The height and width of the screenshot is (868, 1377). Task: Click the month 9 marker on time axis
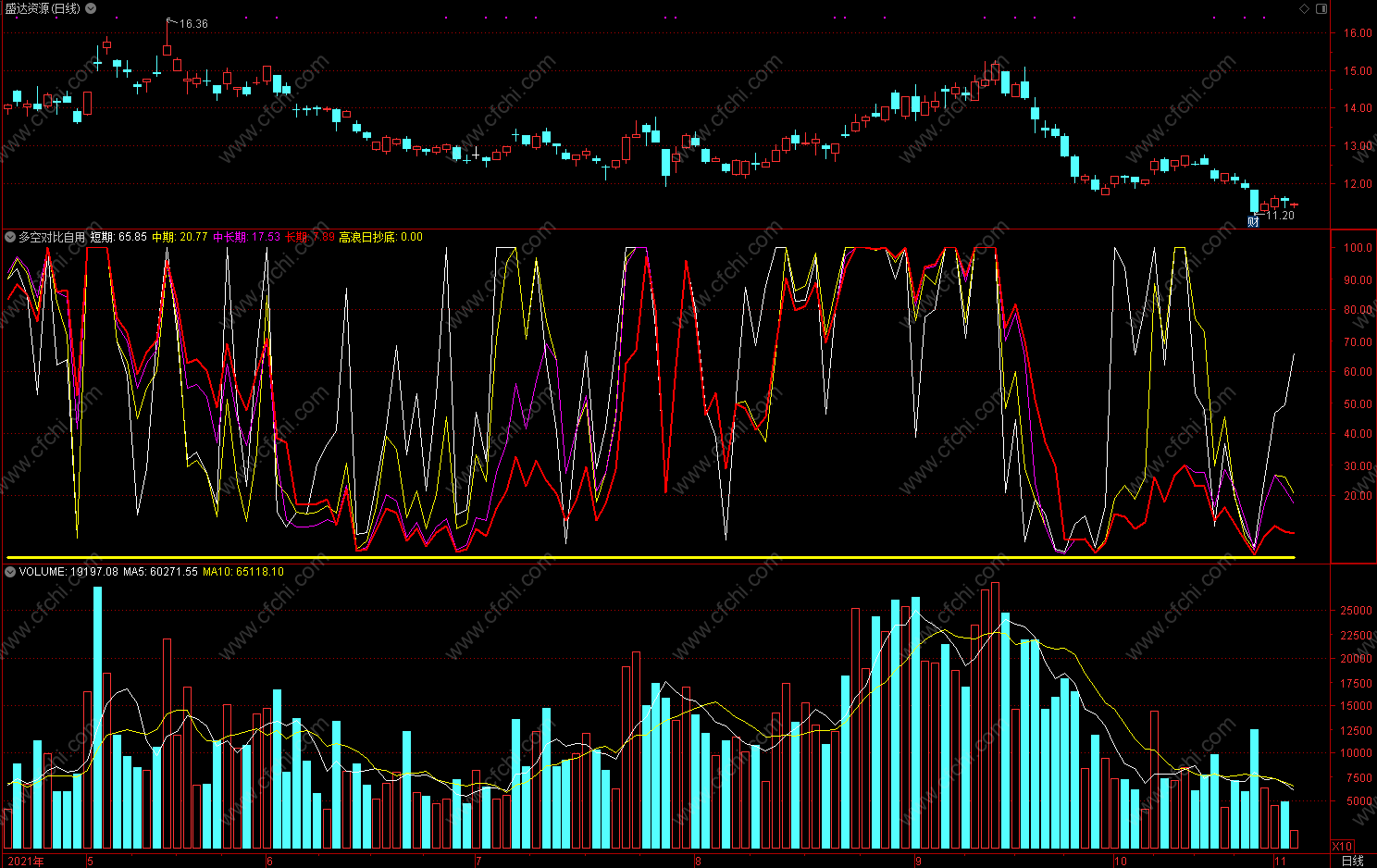918,861
